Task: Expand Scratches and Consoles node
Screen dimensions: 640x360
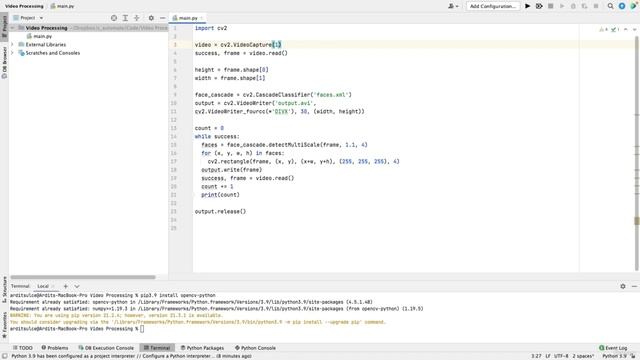Action: pos(12,53)
